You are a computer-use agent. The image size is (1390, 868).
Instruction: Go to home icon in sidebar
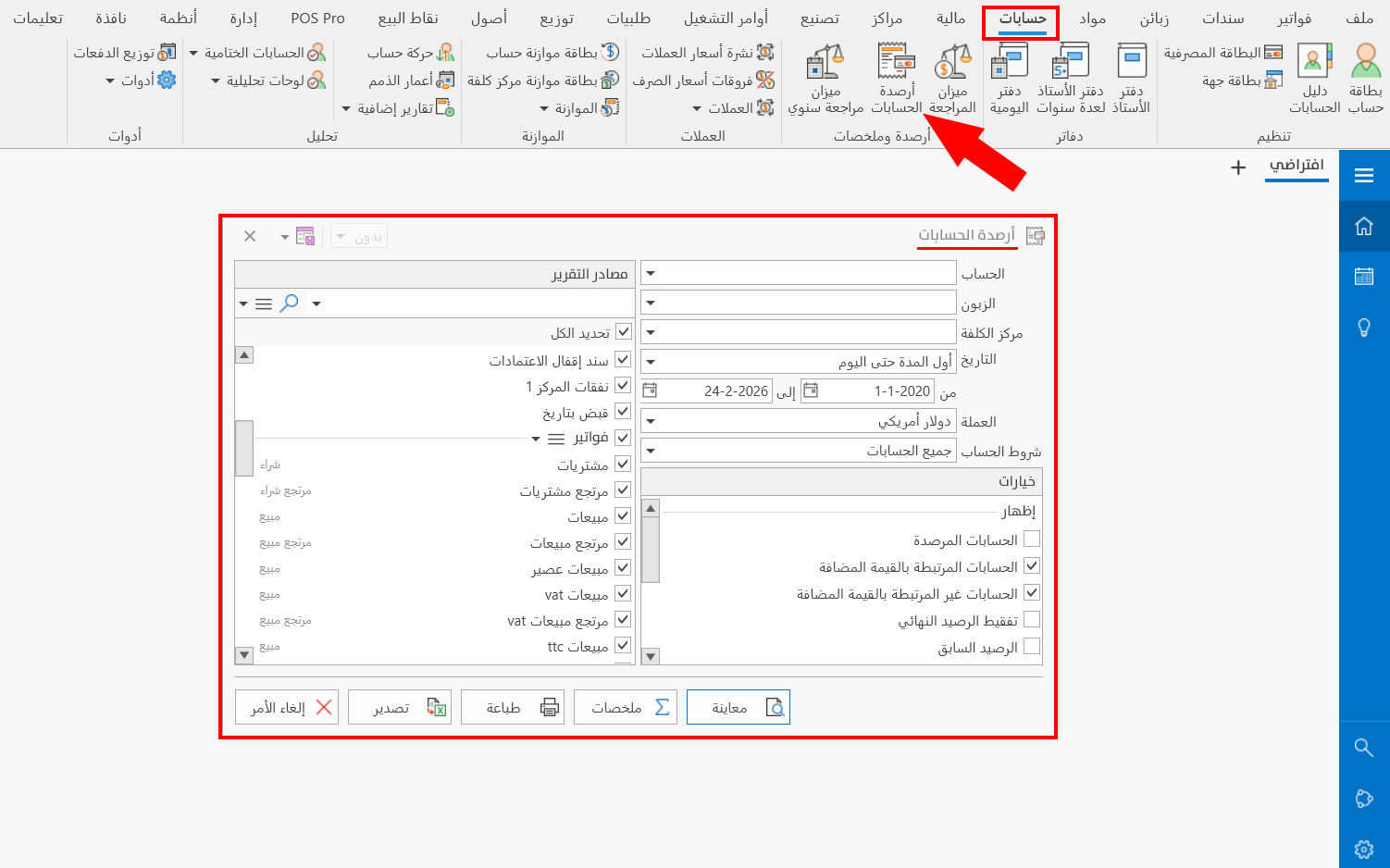click(1364, 226)
